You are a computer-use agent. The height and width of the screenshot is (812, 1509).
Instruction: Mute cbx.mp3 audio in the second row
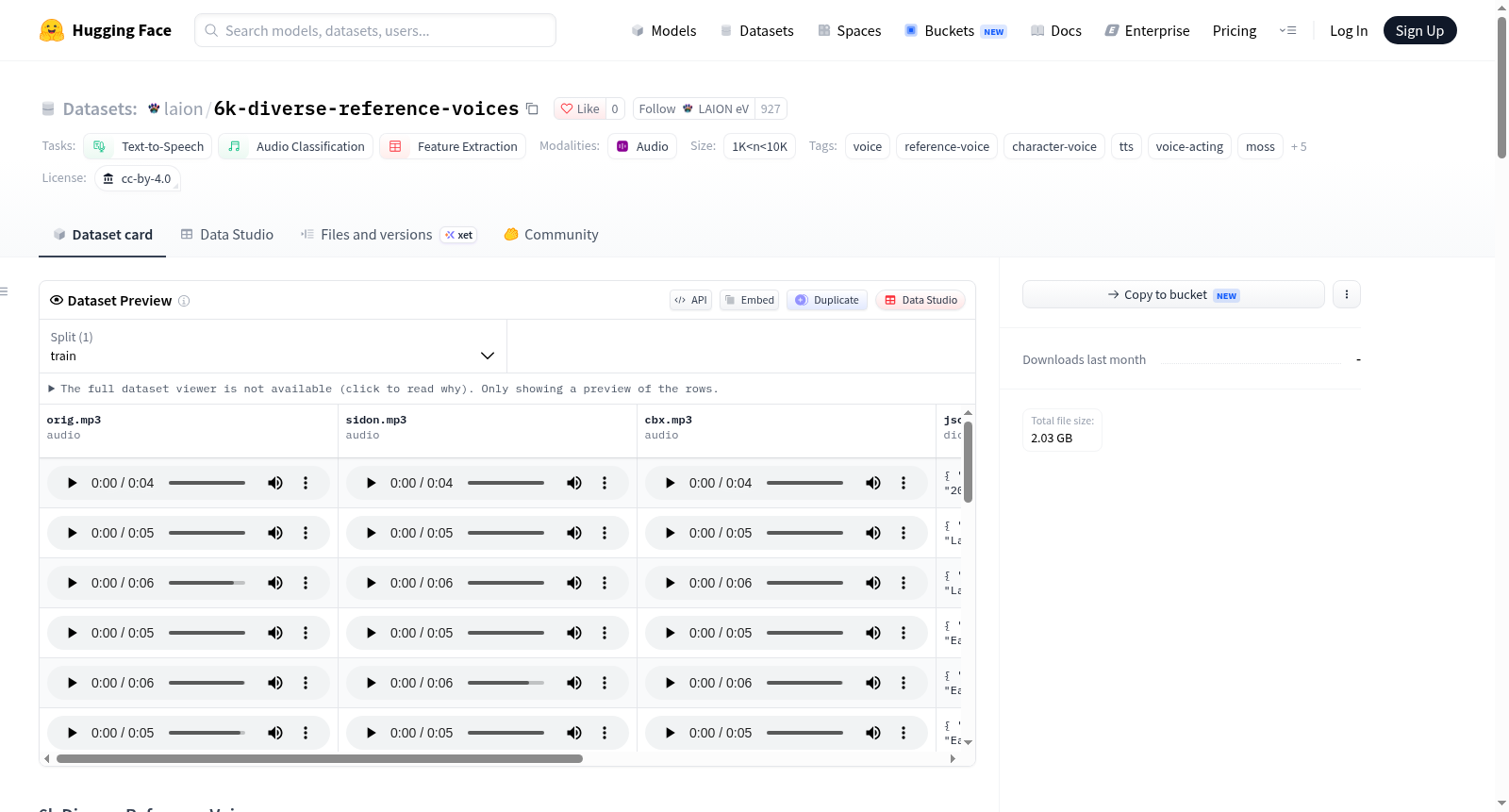coord(873,533)
